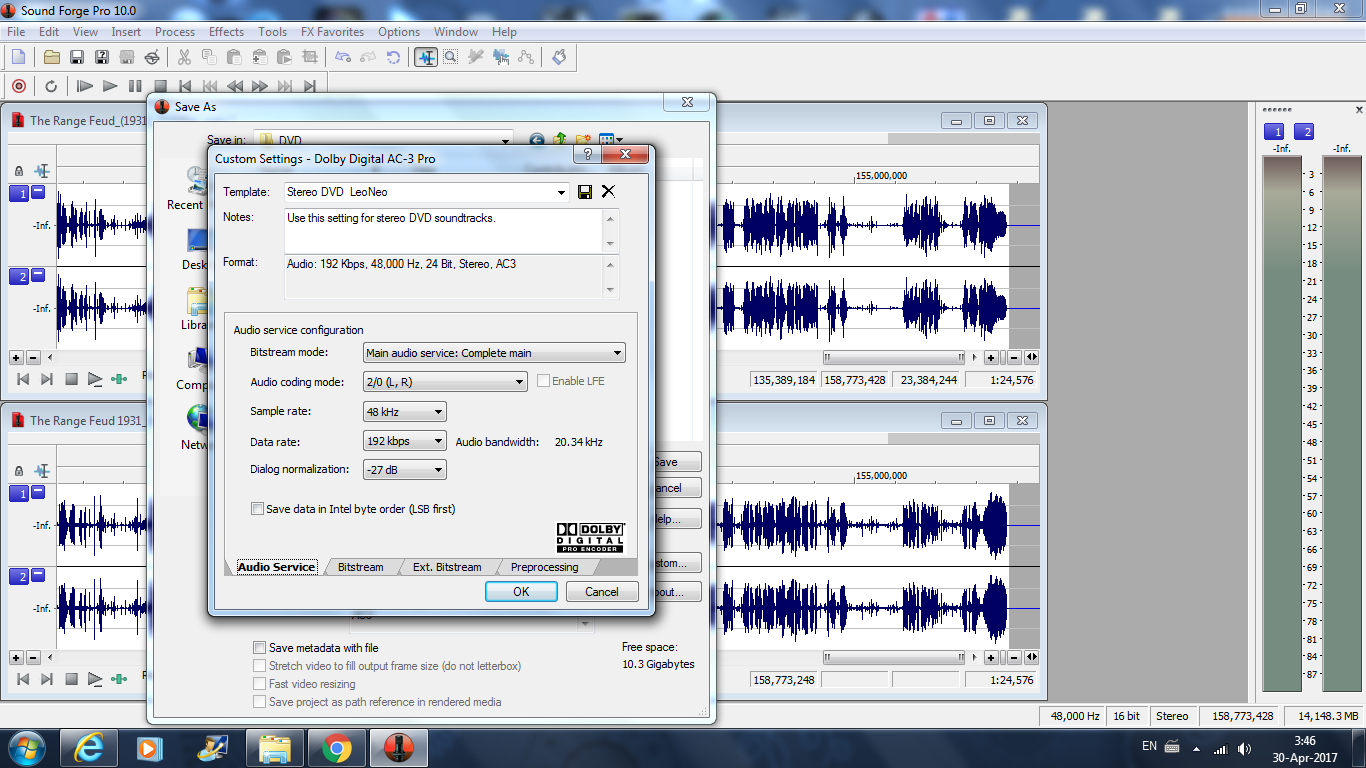Open the FX Favorites menu
Viewport: 1366px width, 768px height.
(x=332, y=32)
